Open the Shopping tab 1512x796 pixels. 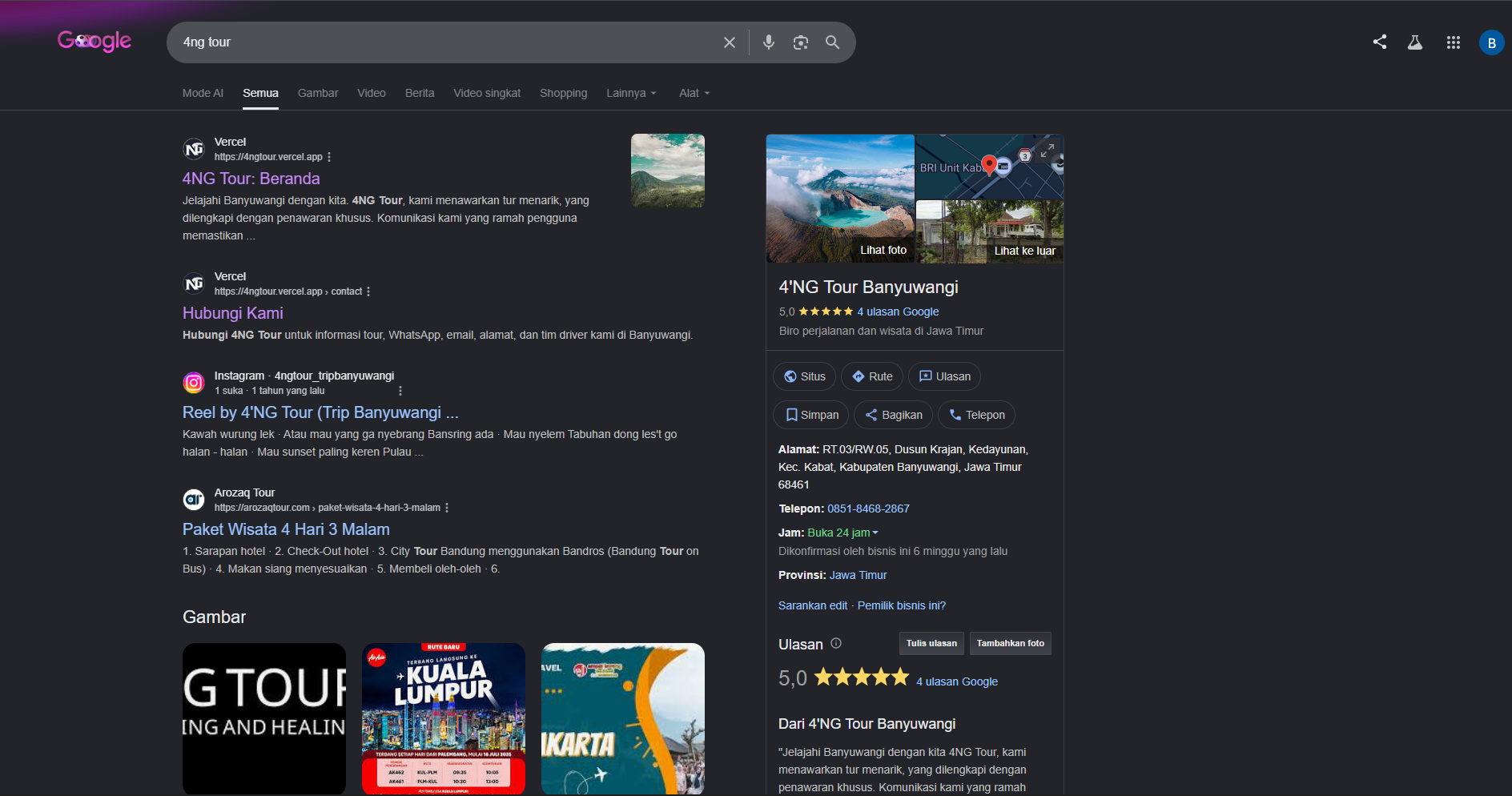(563, 93)
